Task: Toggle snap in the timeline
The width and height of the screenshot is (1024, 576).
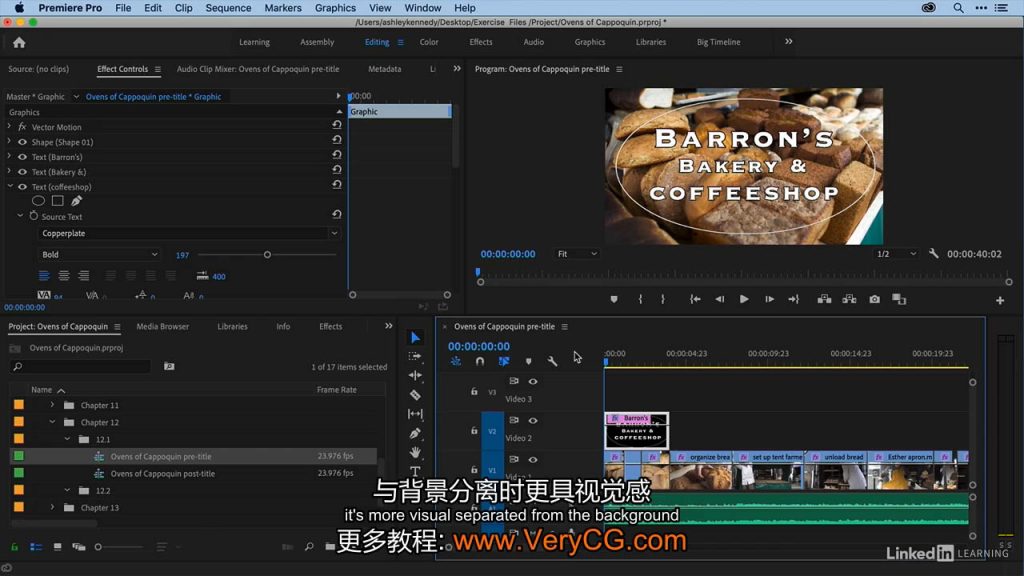Action: click(x=480, y=361)
